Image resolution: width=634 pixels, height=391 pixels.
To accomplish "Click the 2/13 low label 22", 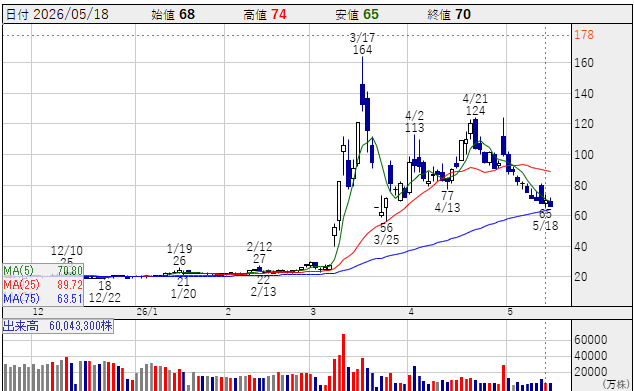I will [x=263, y=279].
